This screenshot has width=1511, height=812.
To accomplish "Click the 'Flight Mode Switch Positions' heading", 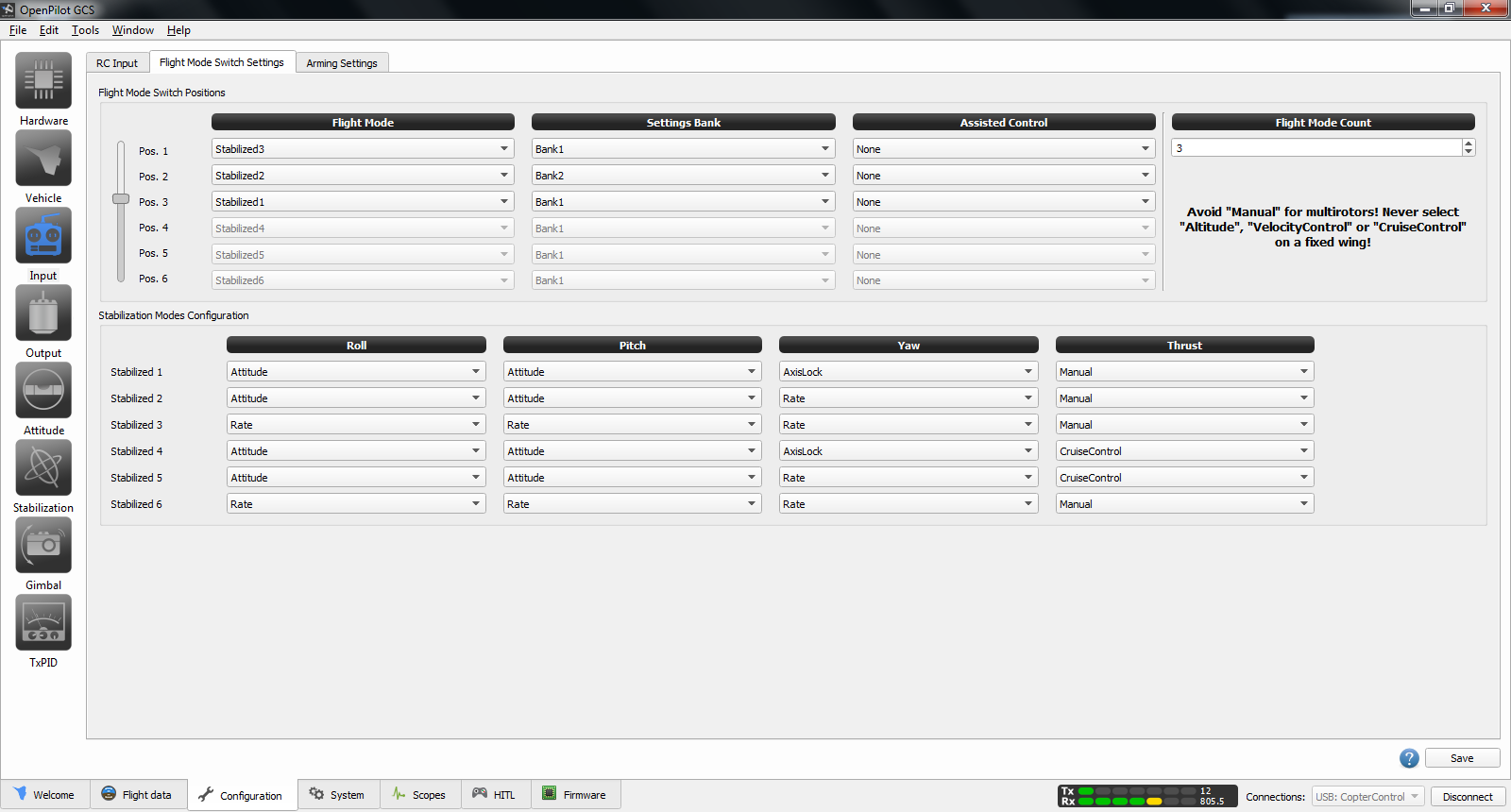I will [x=161, y=93].
